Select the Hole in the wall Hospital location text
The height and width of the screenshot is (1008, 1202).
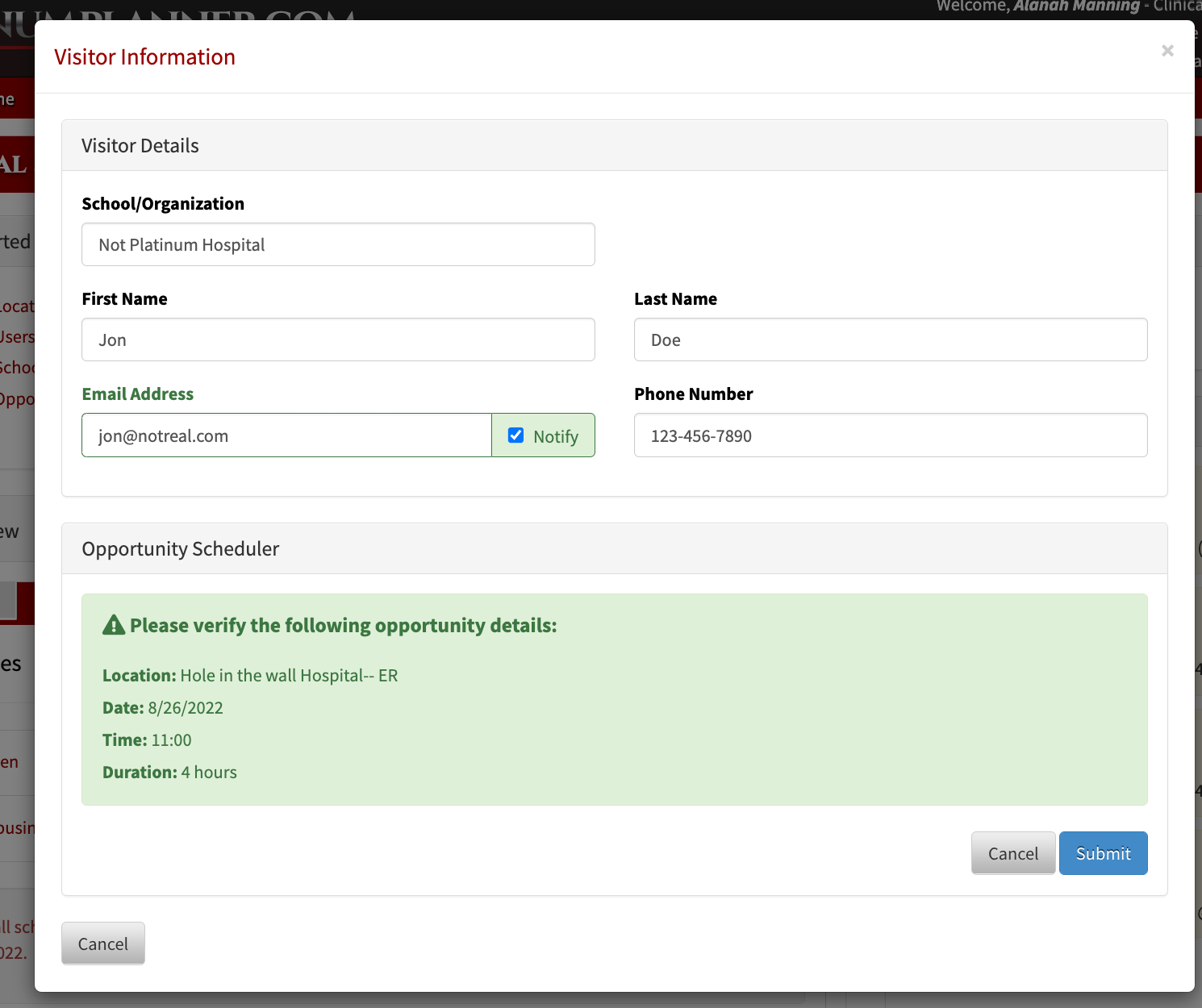pos(288,675)
